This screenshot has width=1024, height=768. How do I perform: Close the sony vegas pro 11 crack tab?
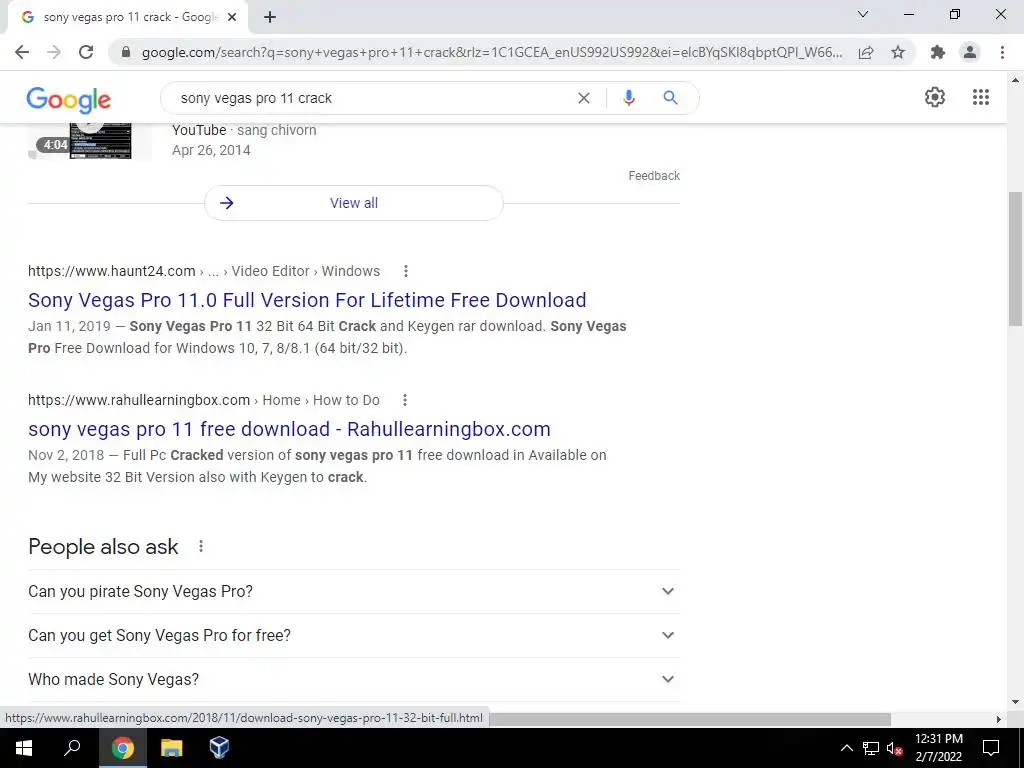pos(232,18)
